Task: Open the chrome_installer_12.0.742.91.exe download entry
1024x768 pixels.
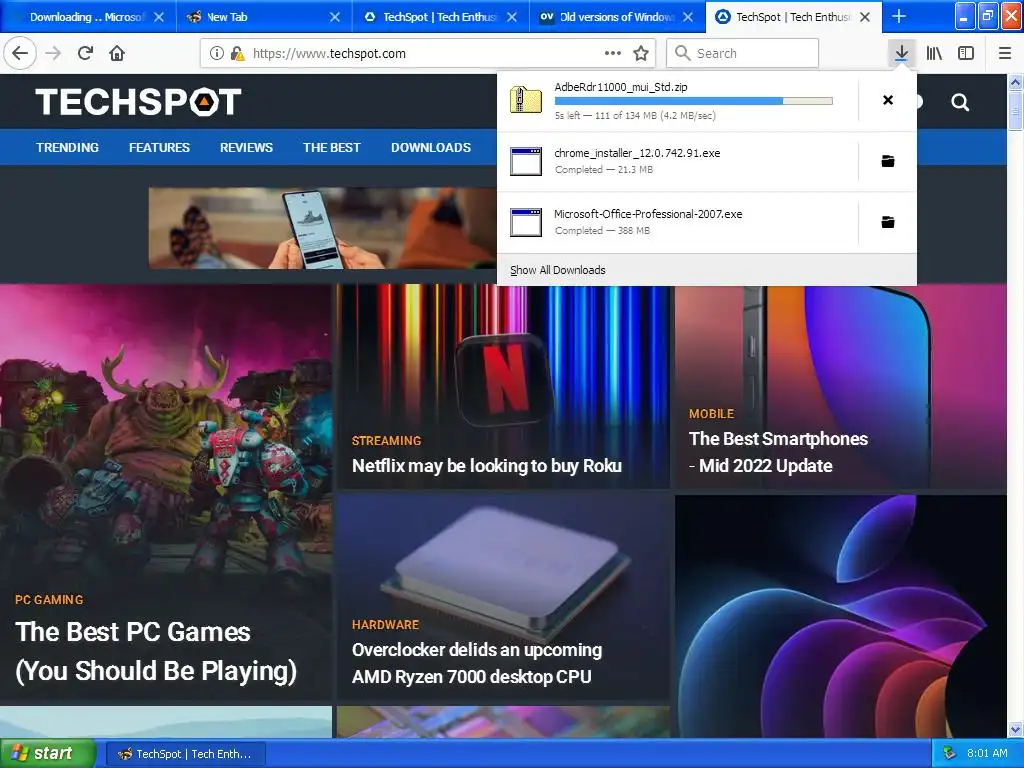Action: point(678,161)
